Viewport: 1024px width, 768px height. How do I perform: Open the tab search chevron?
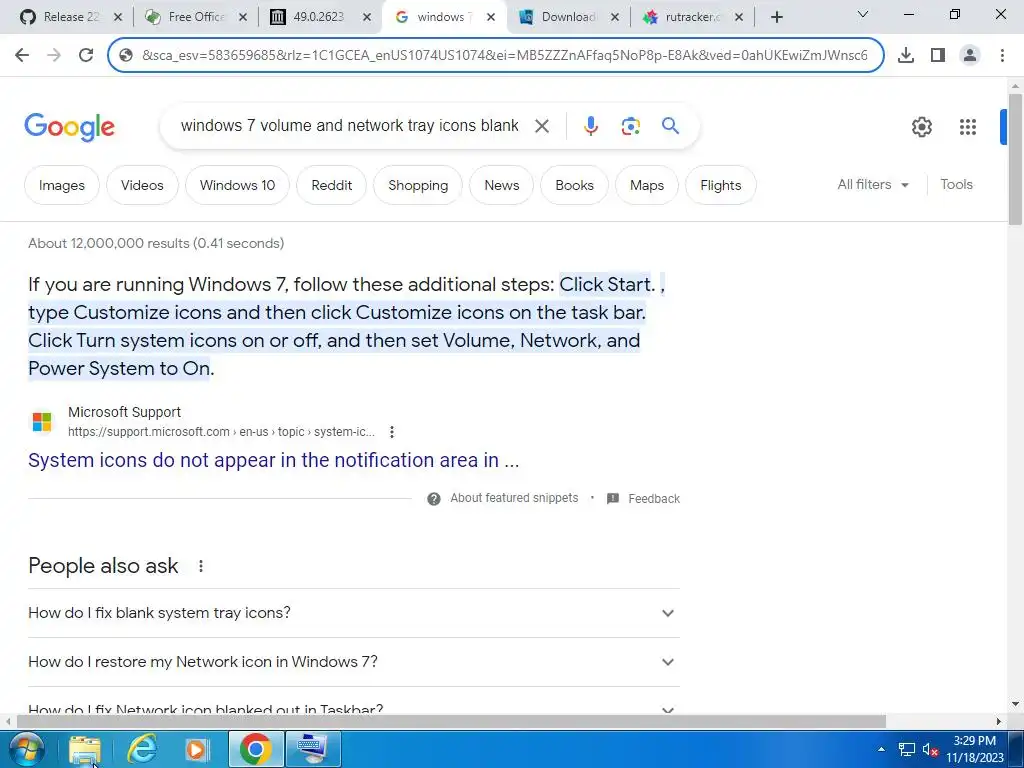863,14
